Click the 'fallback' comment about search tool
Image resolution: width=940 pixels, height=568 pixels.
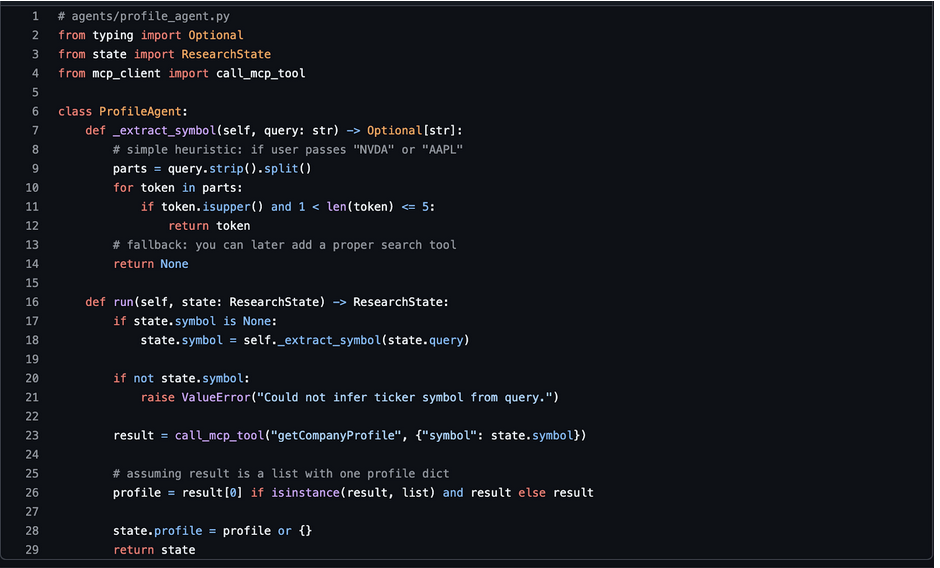284,245
